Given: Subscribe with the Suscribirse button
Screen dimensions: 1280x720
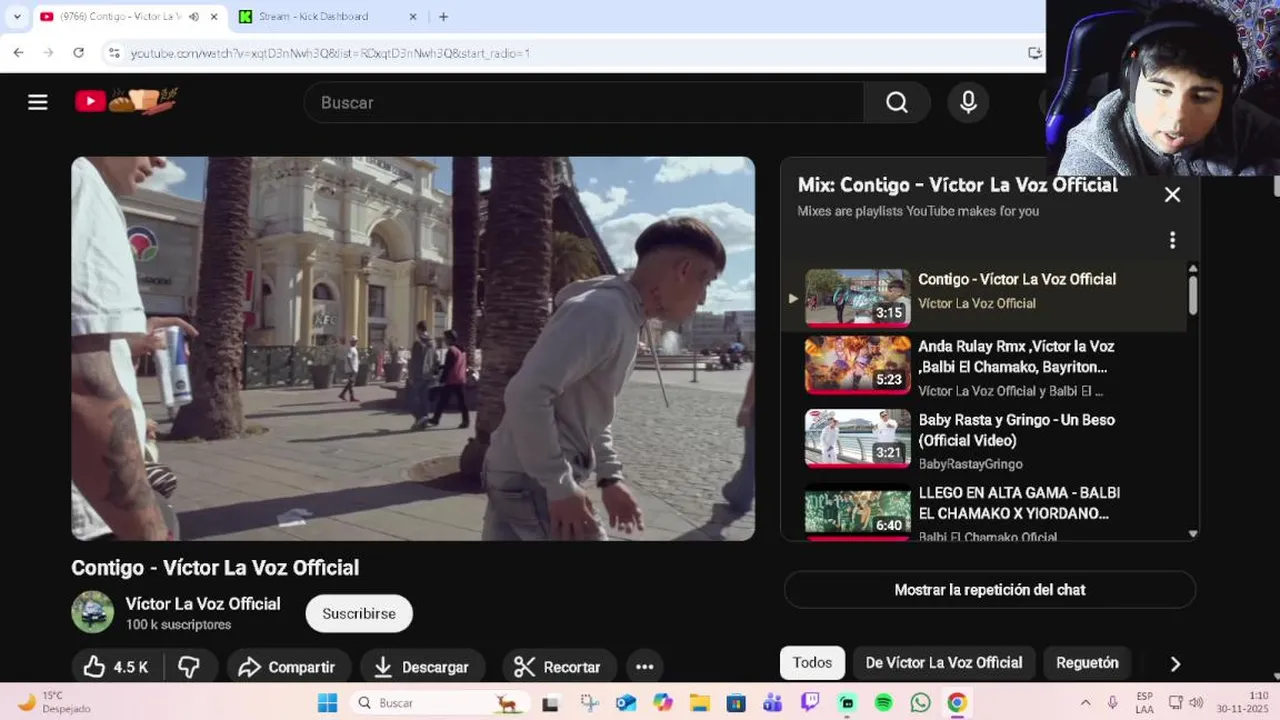Looking at the screenshot, I should click(x=359, y=613).
